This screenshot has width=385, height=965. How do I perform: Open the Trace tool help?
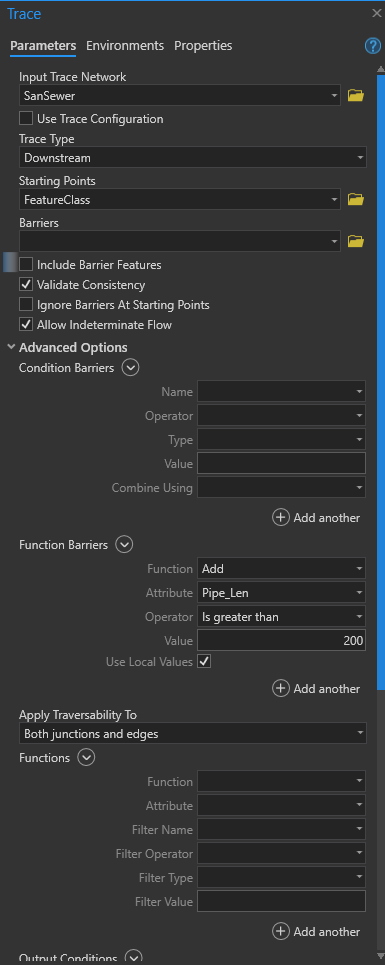pyautogui.click(x=373, y=46)
